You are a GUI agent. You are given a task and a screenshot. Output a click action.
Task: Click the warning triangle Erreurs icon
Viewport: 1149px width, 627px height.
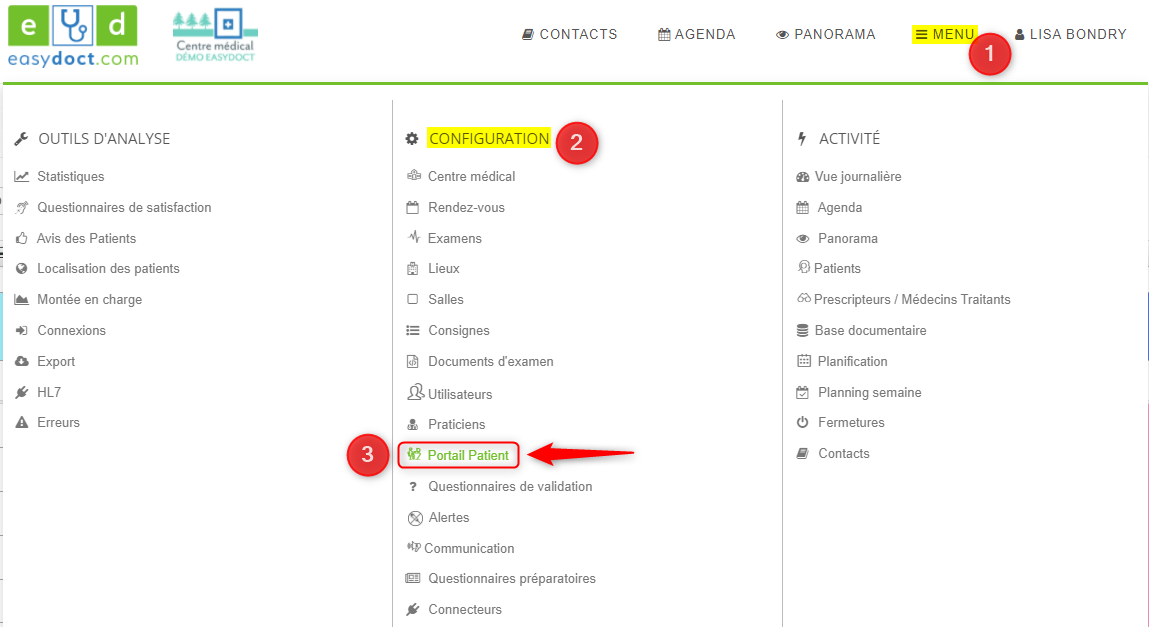click(22, 423)
